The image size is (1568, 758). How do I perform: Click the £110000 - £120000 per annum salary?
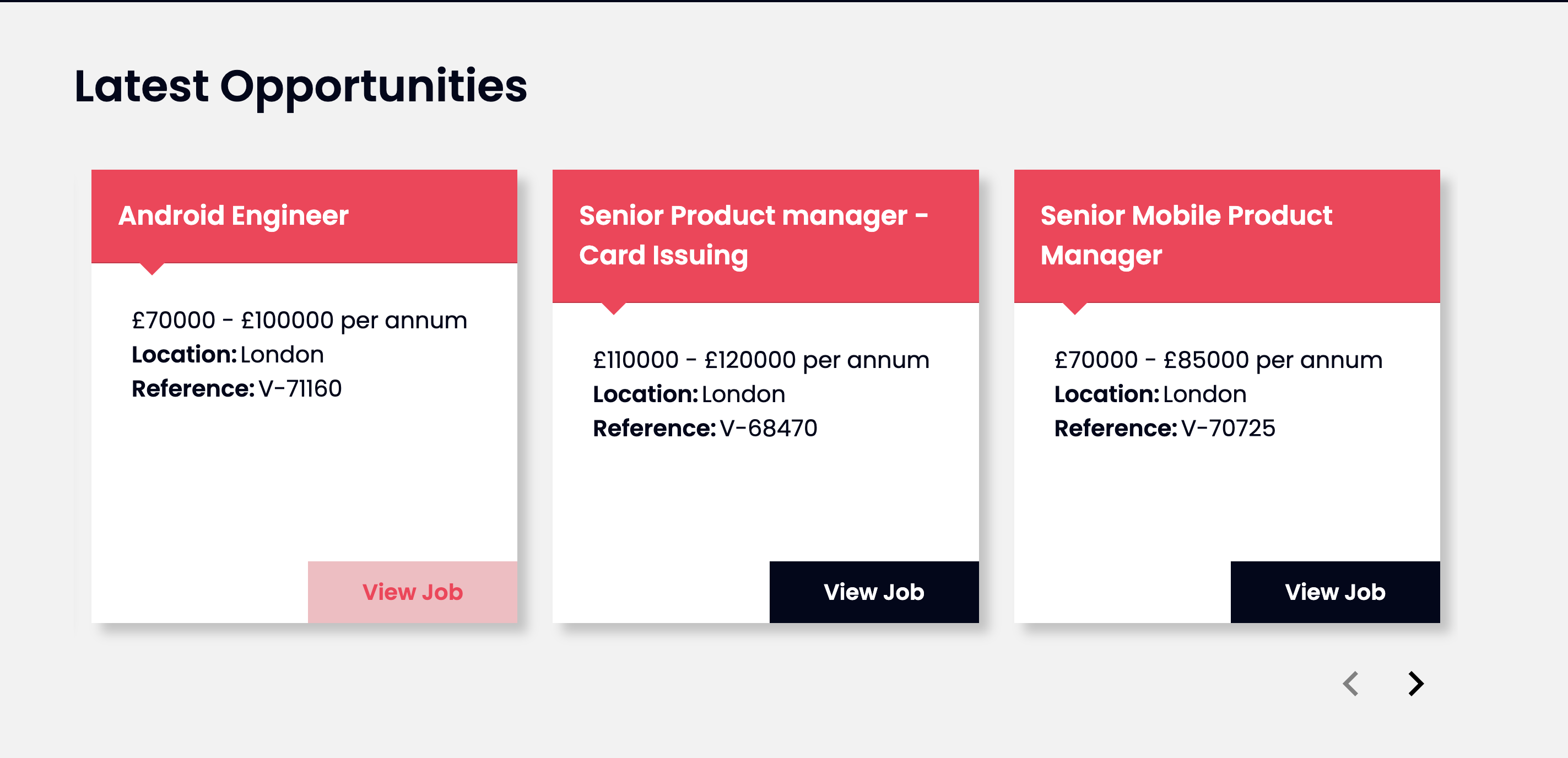(x=761, y=360)
